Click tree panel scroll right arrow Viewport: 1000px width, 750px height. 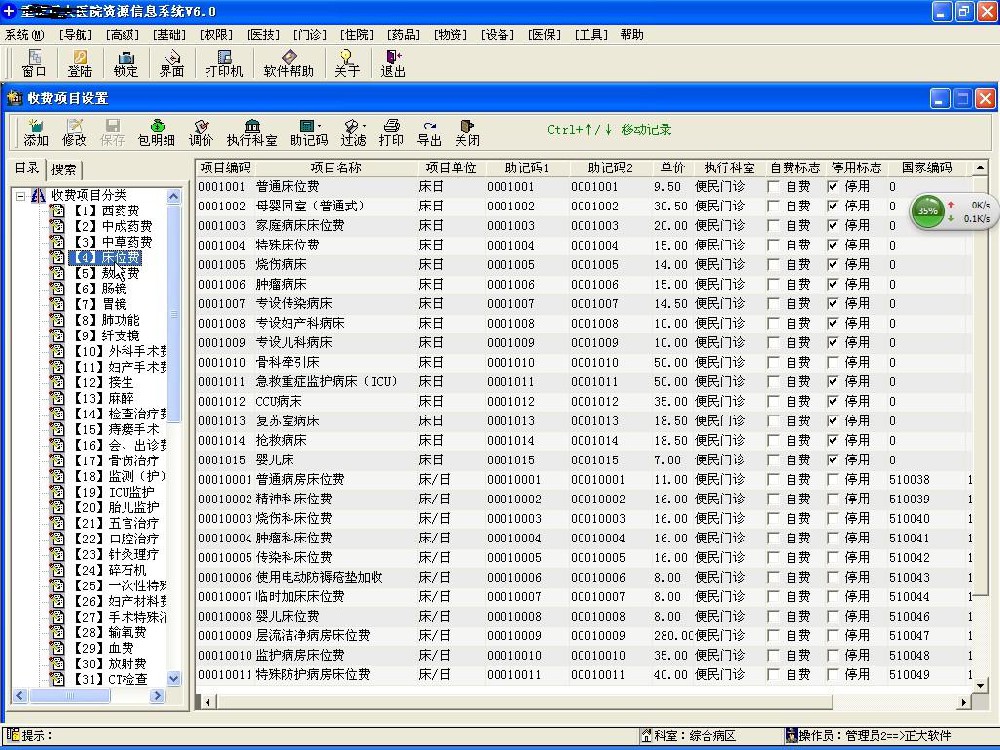coord(157,696)
